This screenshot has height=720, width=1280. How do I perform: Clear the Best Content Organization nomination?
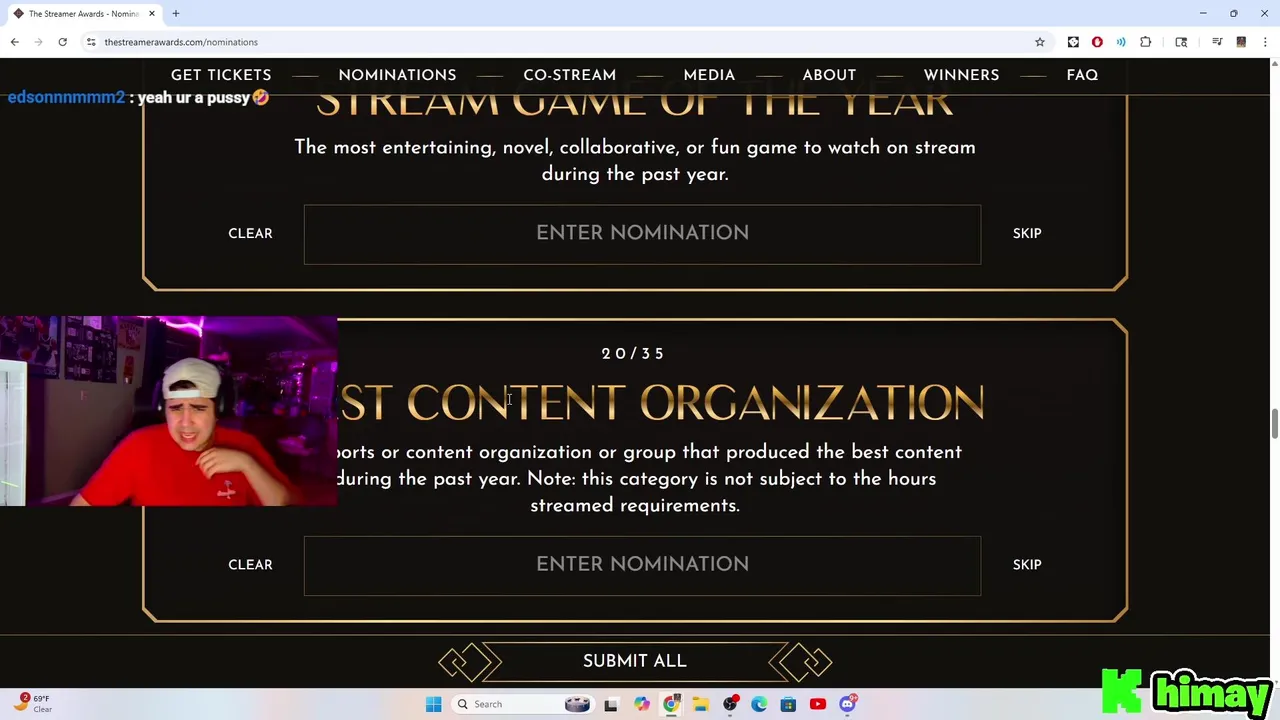point(250,565)
